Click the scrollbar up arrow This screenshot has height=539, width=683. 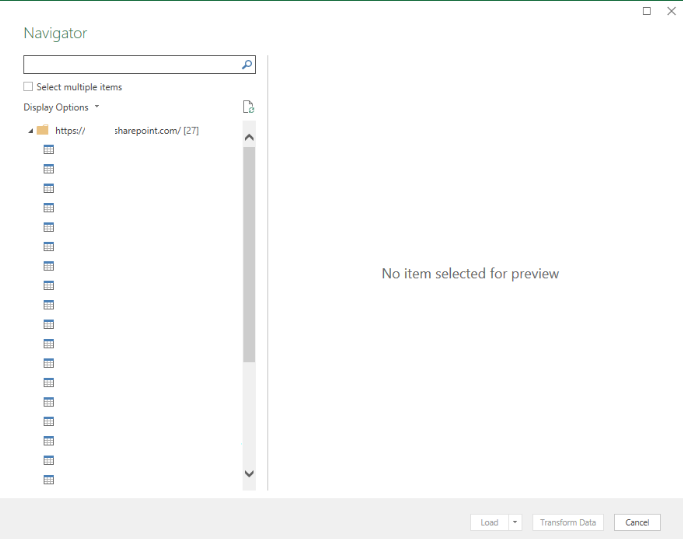click(249, 137)
